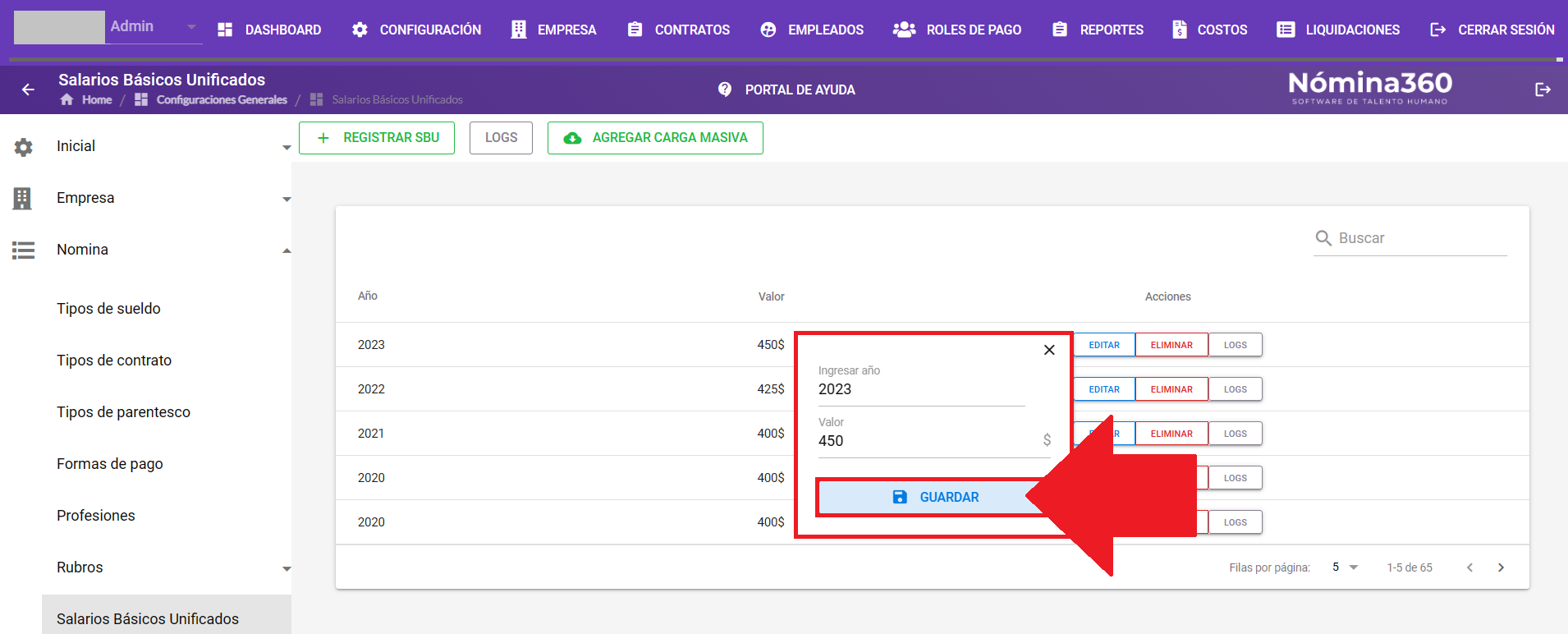Click the 2021 year cell
Screen dimensions: 1568x634
click(x=371, y=434)
